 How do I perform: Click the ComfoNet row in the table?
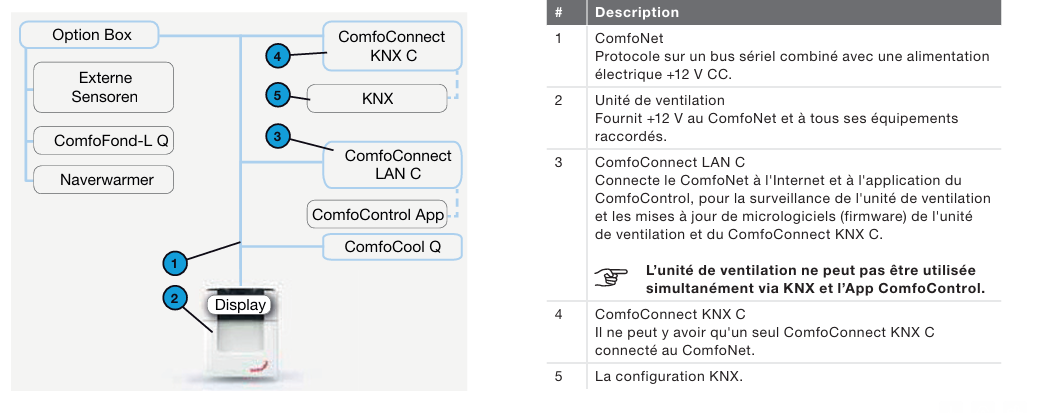coord(790,56)
